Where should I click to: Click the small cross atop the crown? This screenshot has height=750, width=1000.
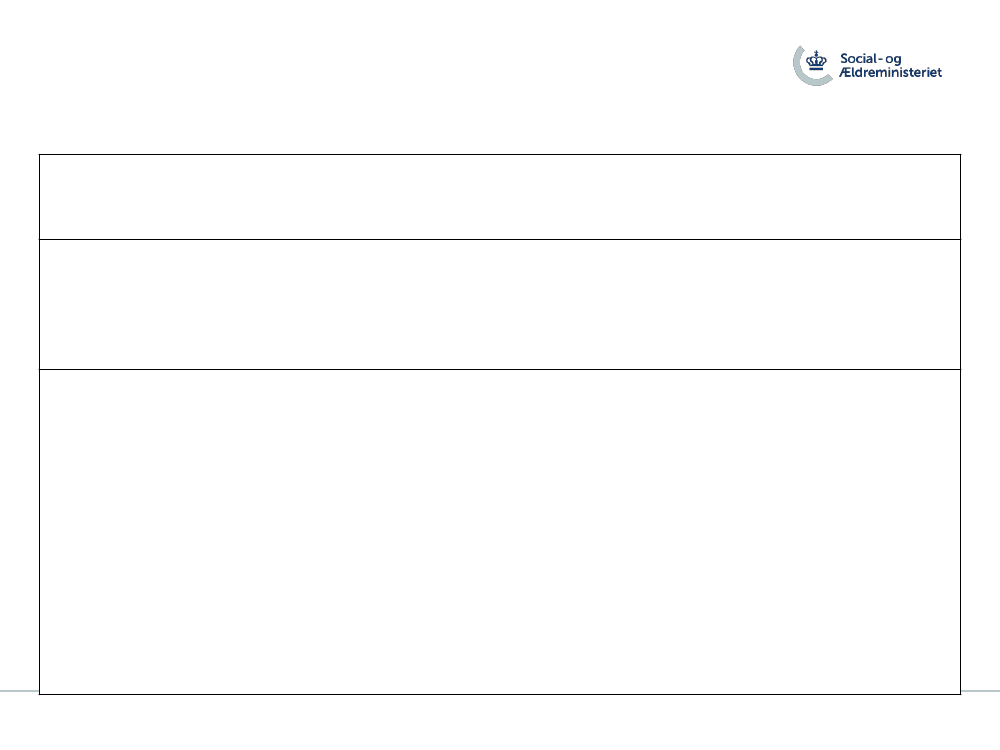pyautogui.click(x=816, y=52)
